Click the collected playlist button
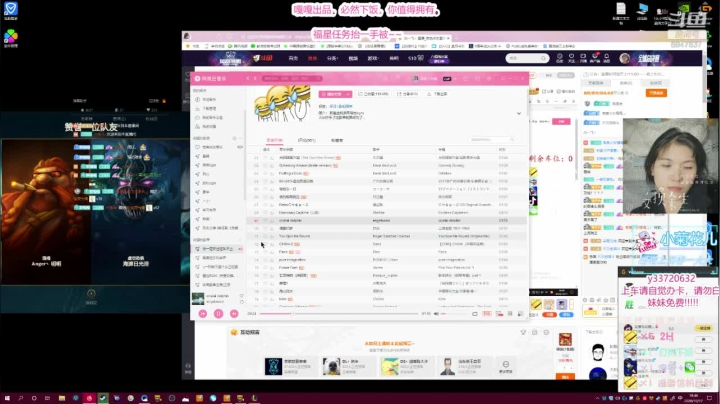720x404 pixels. tap(373, 94)
